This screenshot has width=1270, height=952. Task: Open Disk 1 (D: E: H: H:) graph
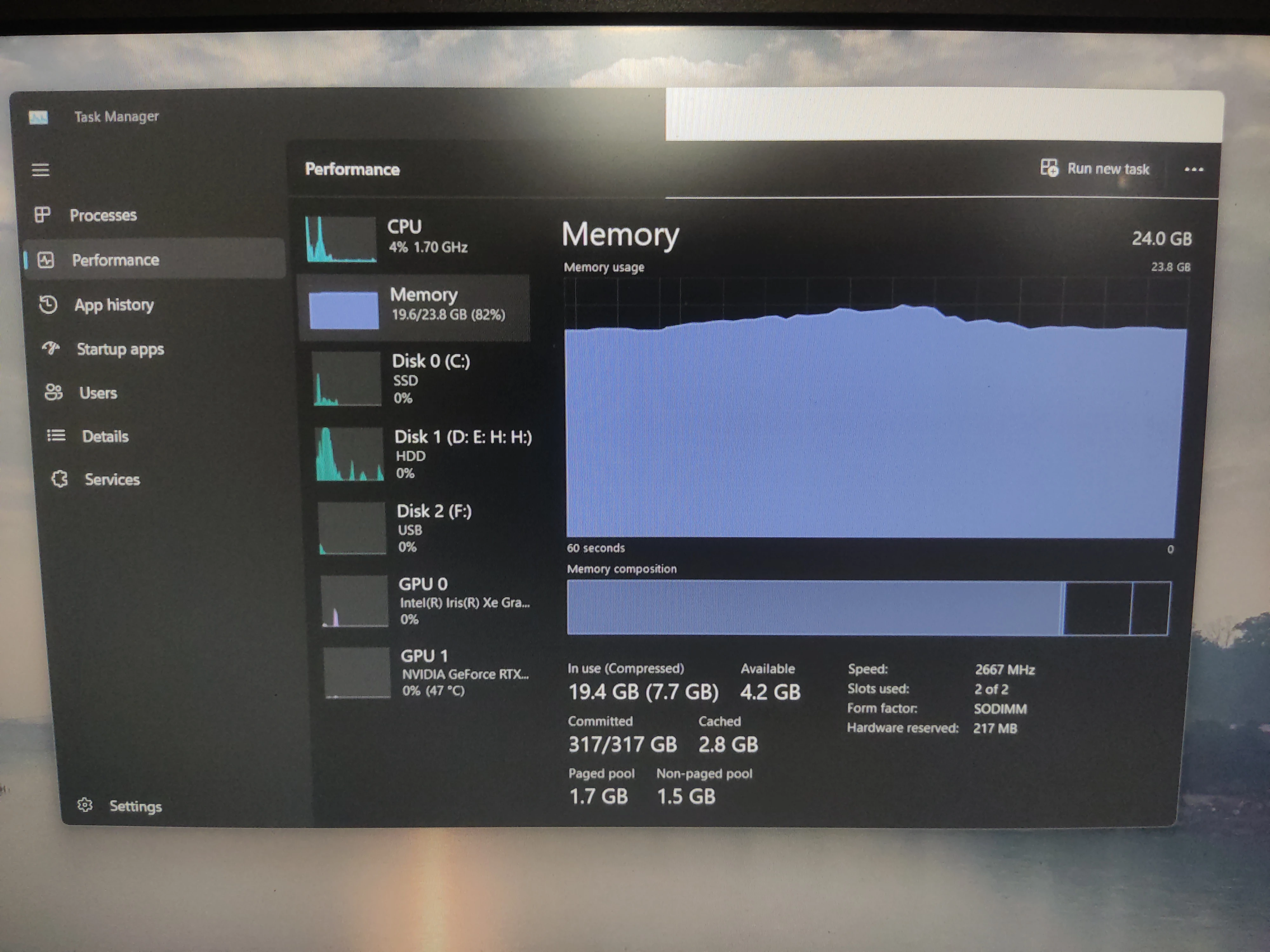[x=350, y=454]
